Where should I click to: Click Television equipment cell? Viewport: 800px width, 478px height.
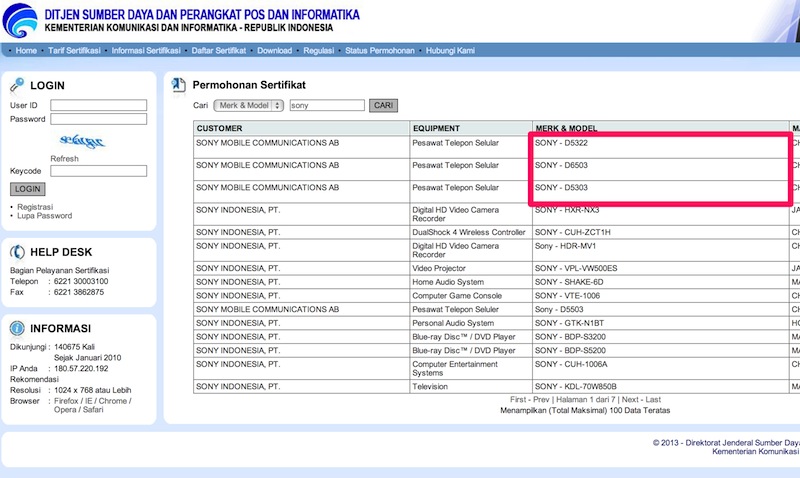pos(470,387)
